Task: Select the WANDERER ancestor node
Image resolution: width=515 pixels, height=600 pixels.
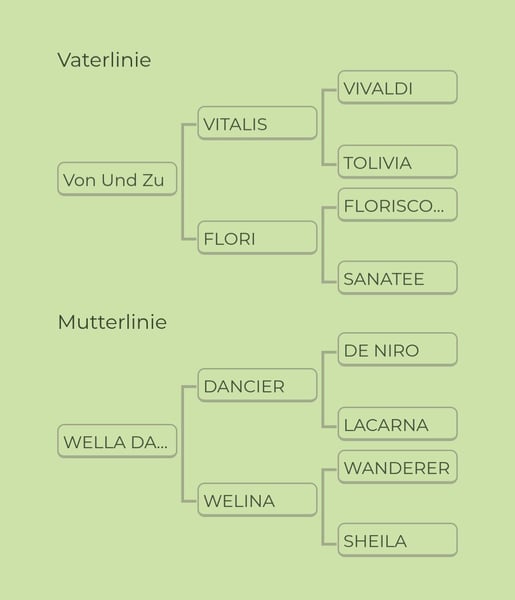Action: tap(398, 467)
